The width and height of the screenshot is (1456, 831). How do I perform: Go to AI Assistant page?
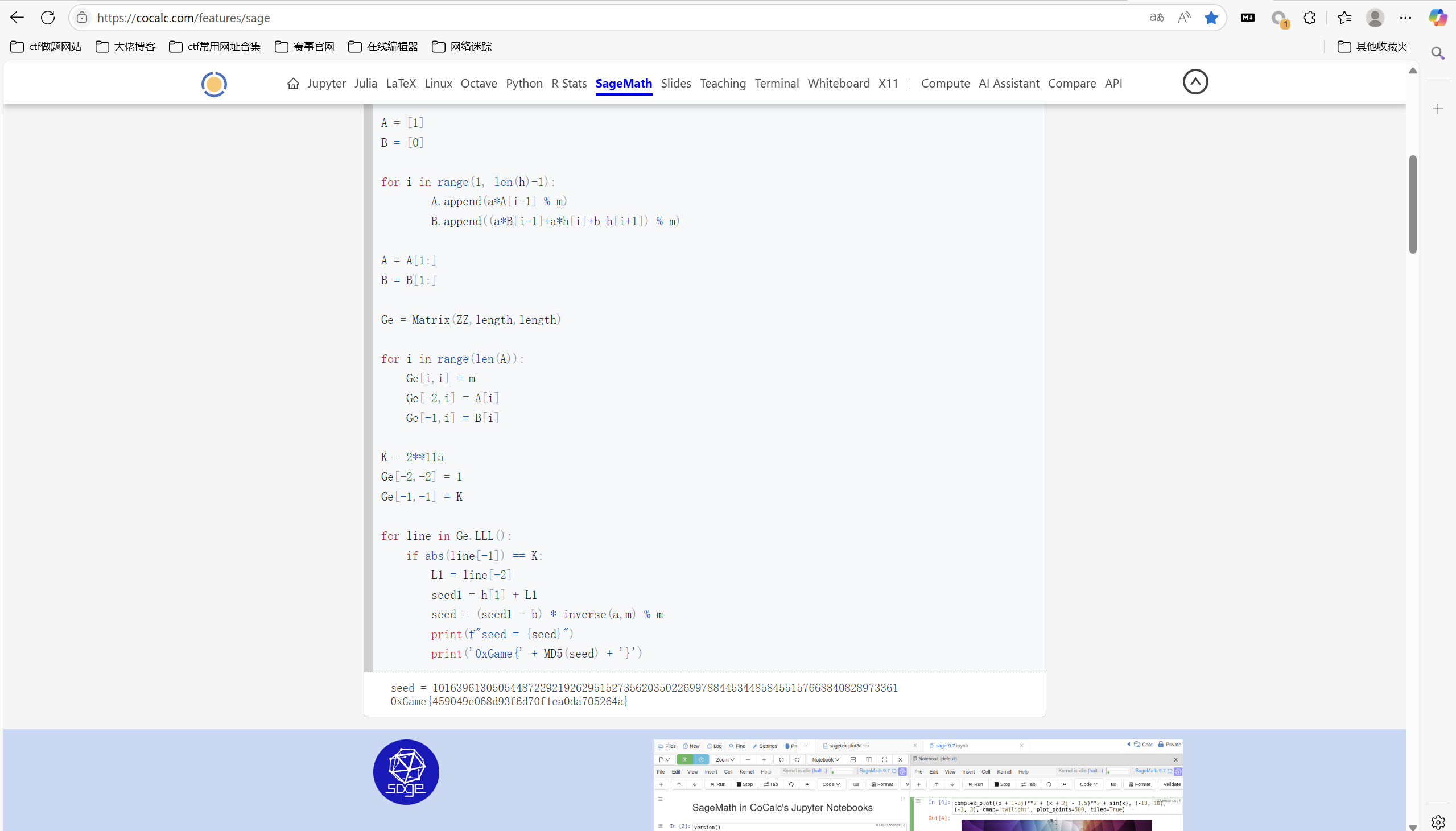(1009, 84)
